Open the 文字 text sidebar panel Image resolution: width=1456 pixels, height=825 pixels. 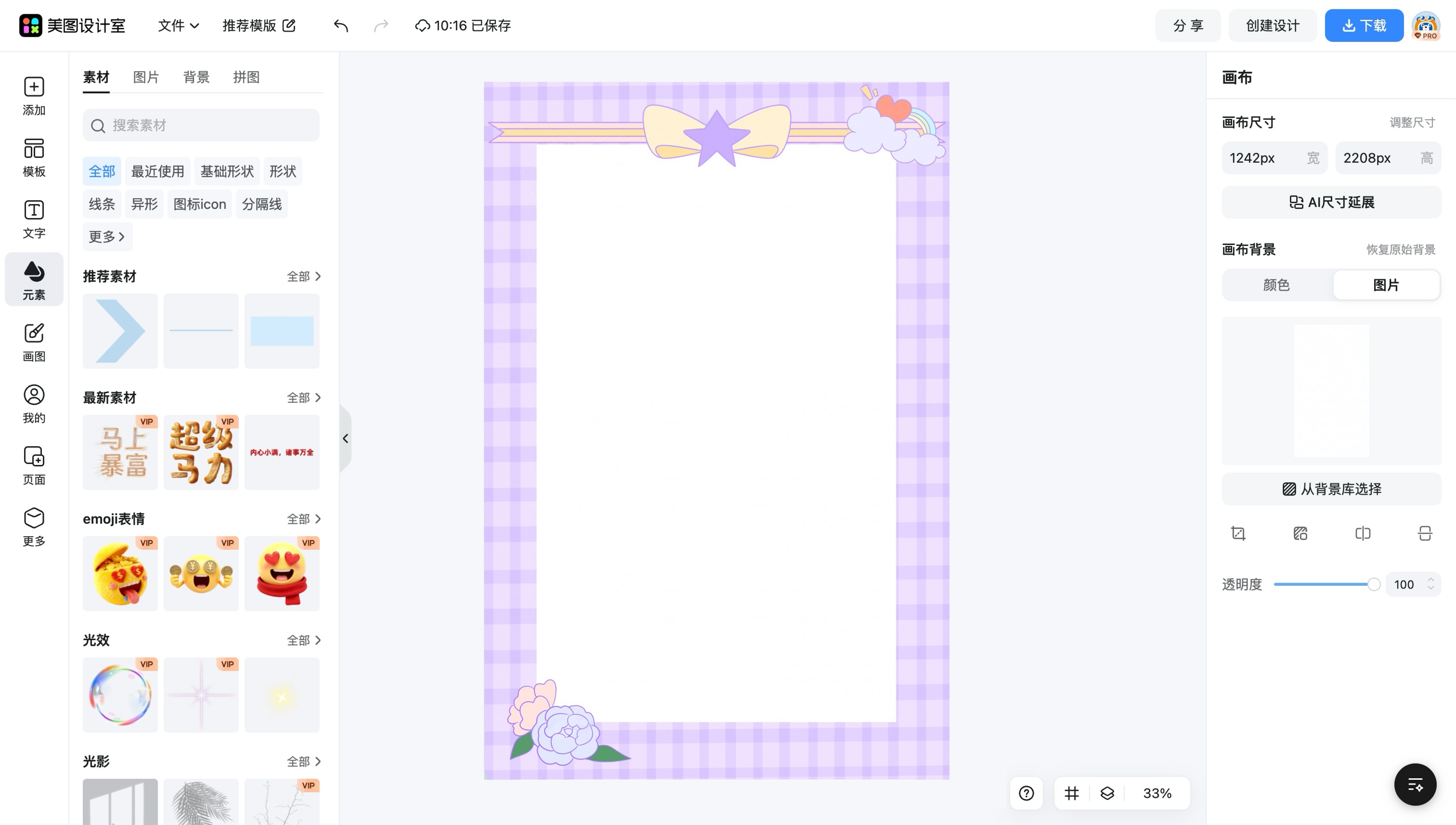[34, 219]
